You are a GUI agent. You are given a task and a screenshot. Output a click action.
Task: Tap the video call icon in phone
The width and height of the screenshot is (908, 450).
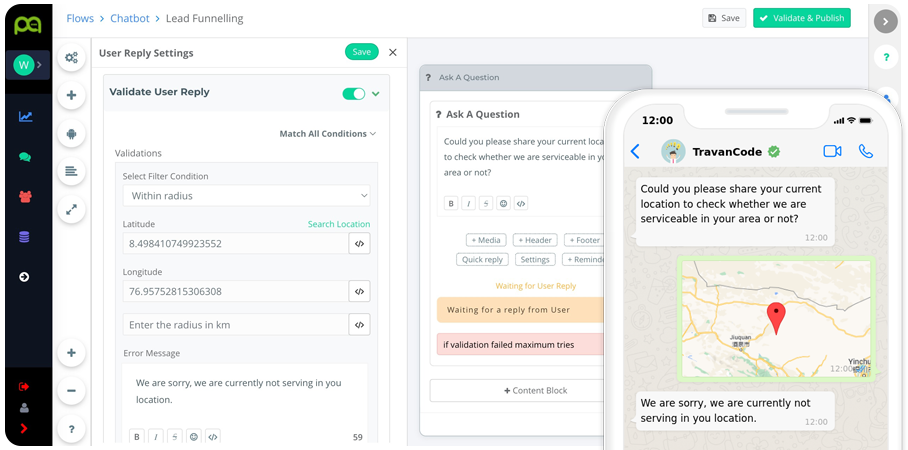click(831, 151)
